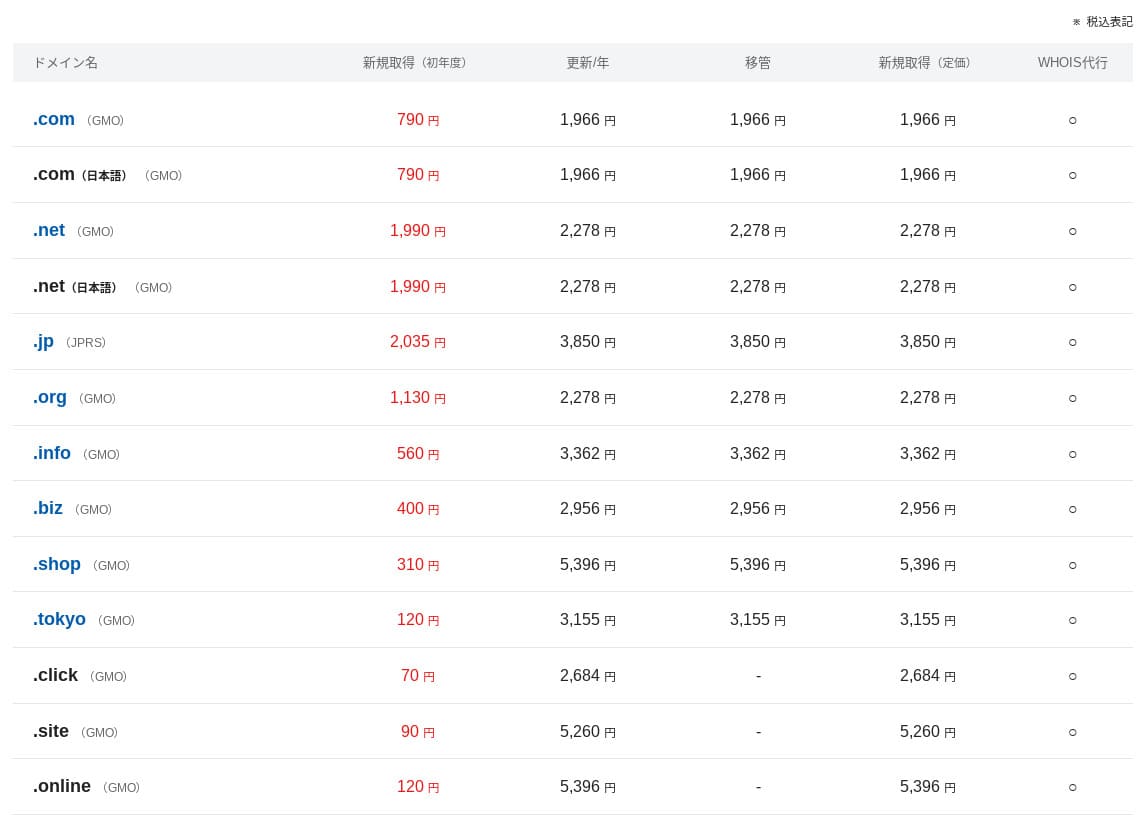Screen dimensions: 1147x818
Task: Open the .info domain link
Action: [52, 454]
